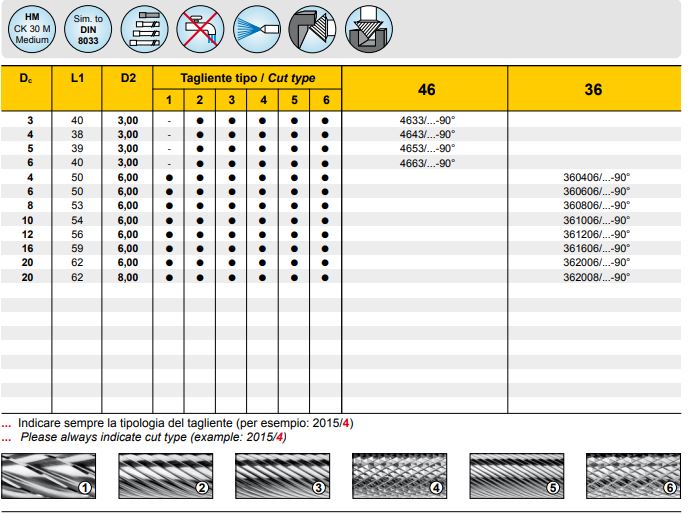
Task: Select cut type 1 dot for 360406 row
Action: 169,177
